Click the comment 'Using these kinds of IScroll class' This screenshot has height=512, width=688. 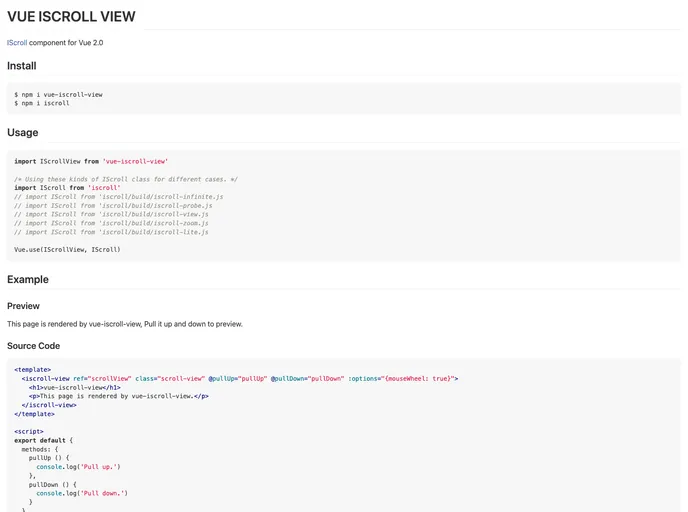pos(126,179)
